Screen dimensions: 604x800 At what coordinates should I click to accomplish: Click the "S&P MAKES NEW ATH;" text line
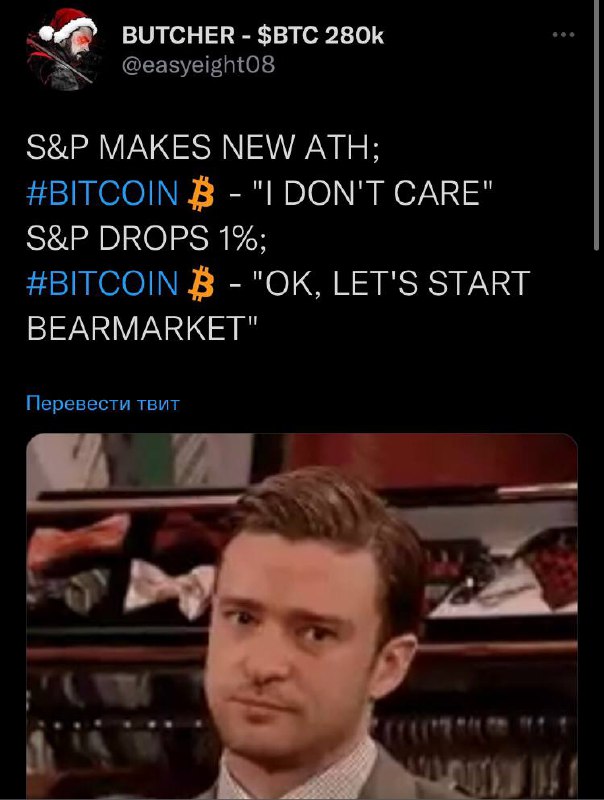coord(203,147)
